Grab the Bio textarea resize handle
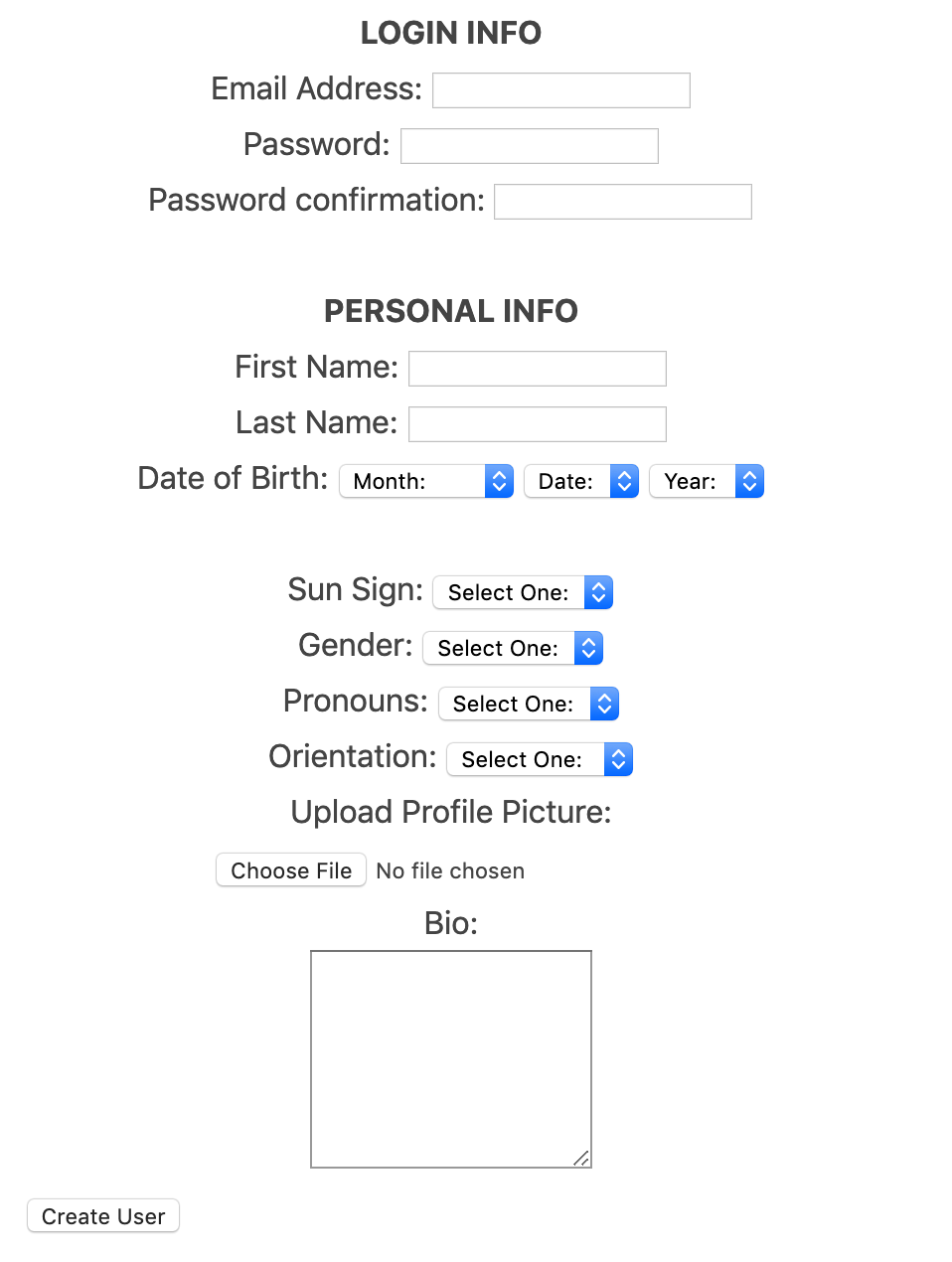The height and width of the screenshot is (1262, 952). [x=581, y=1158]
